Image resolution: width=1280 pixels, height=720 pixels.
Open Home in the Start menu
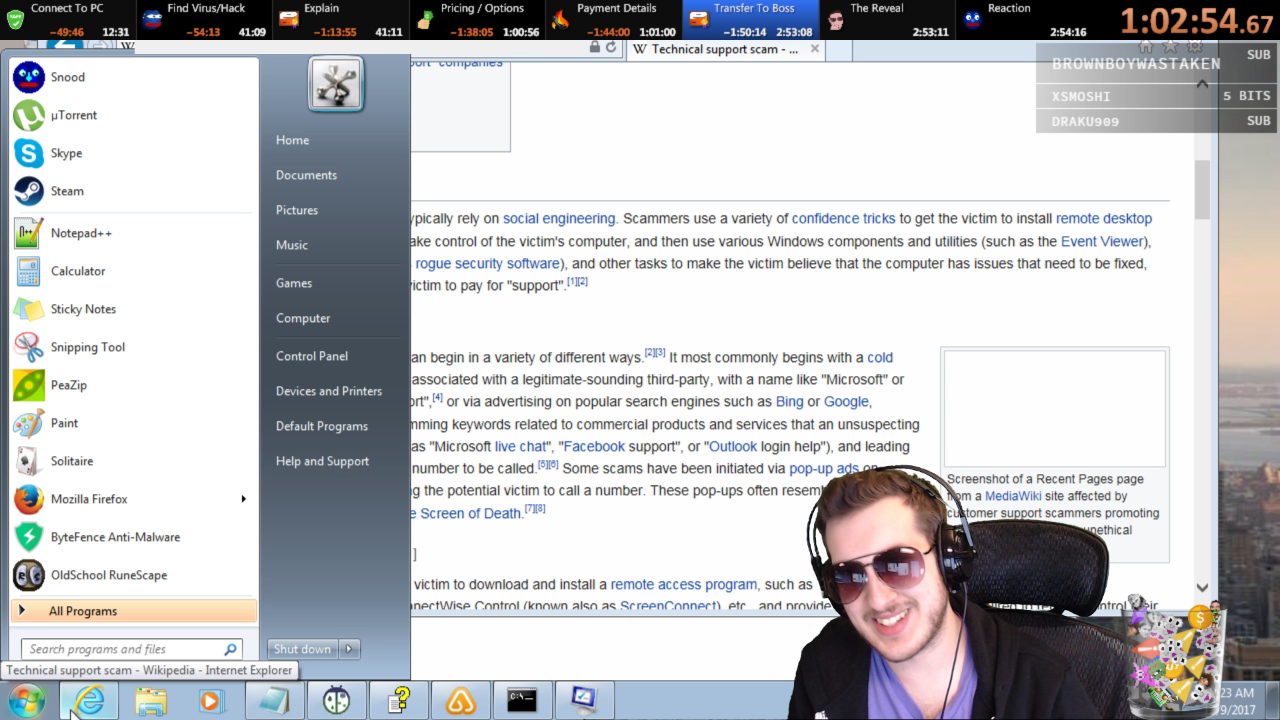click(293, 140)
